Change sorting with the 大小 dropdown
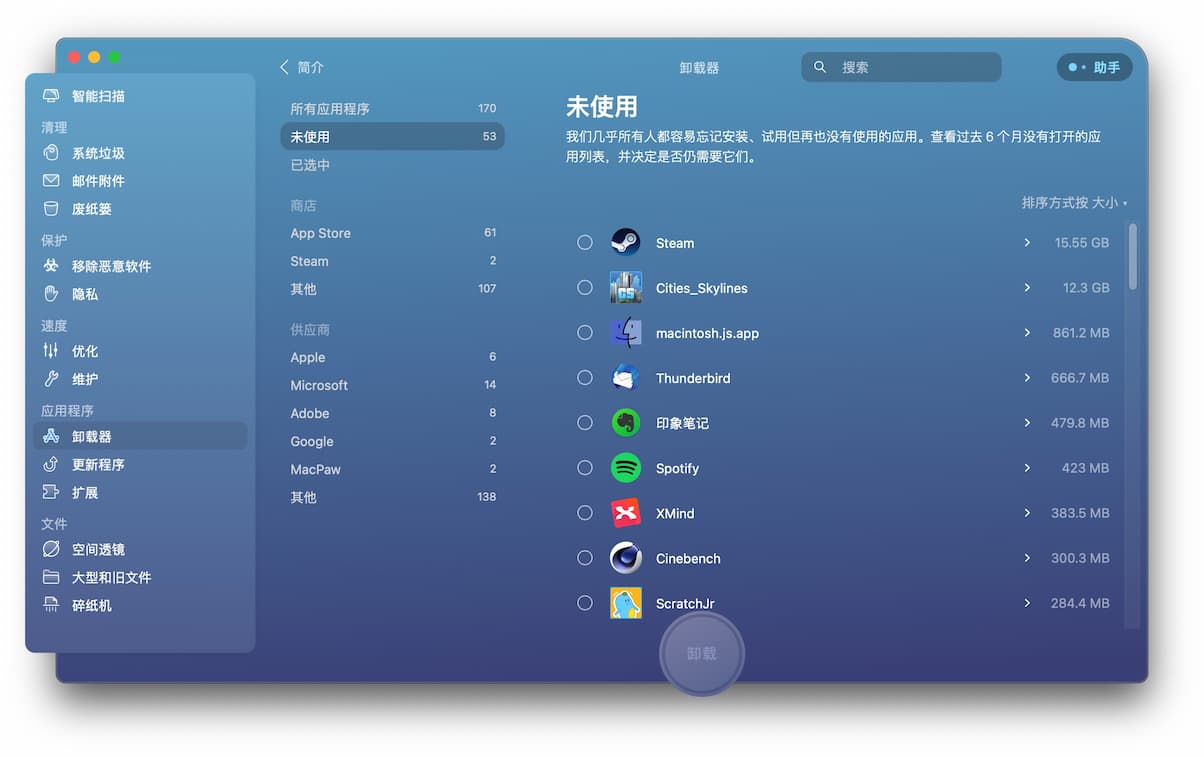 [1098, 202]
